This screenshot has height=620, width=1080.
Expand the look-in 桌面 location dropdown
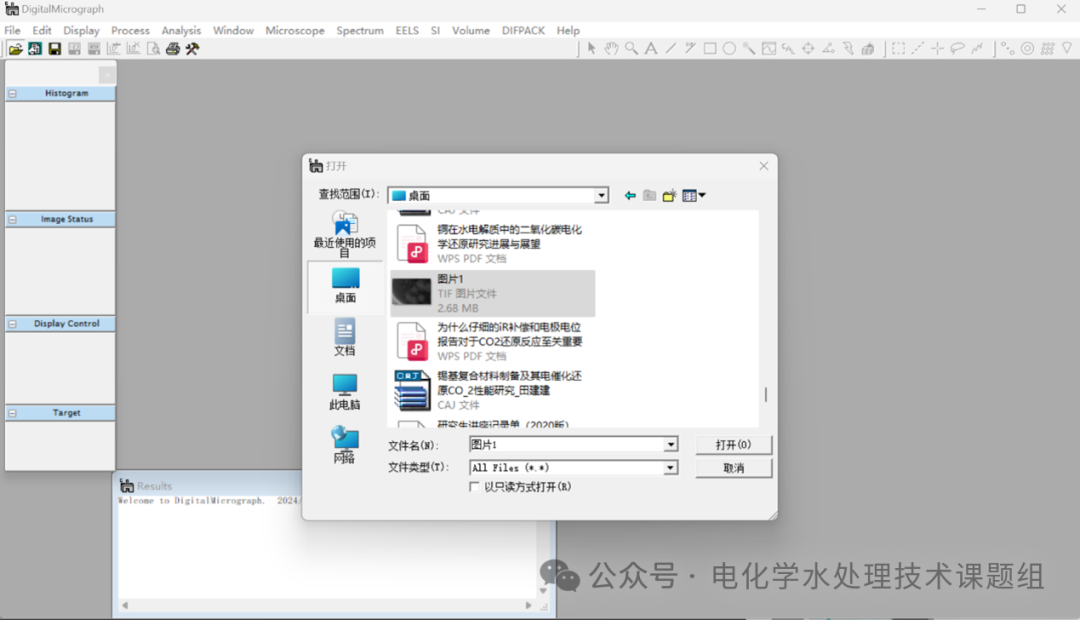tap(601, 196)
